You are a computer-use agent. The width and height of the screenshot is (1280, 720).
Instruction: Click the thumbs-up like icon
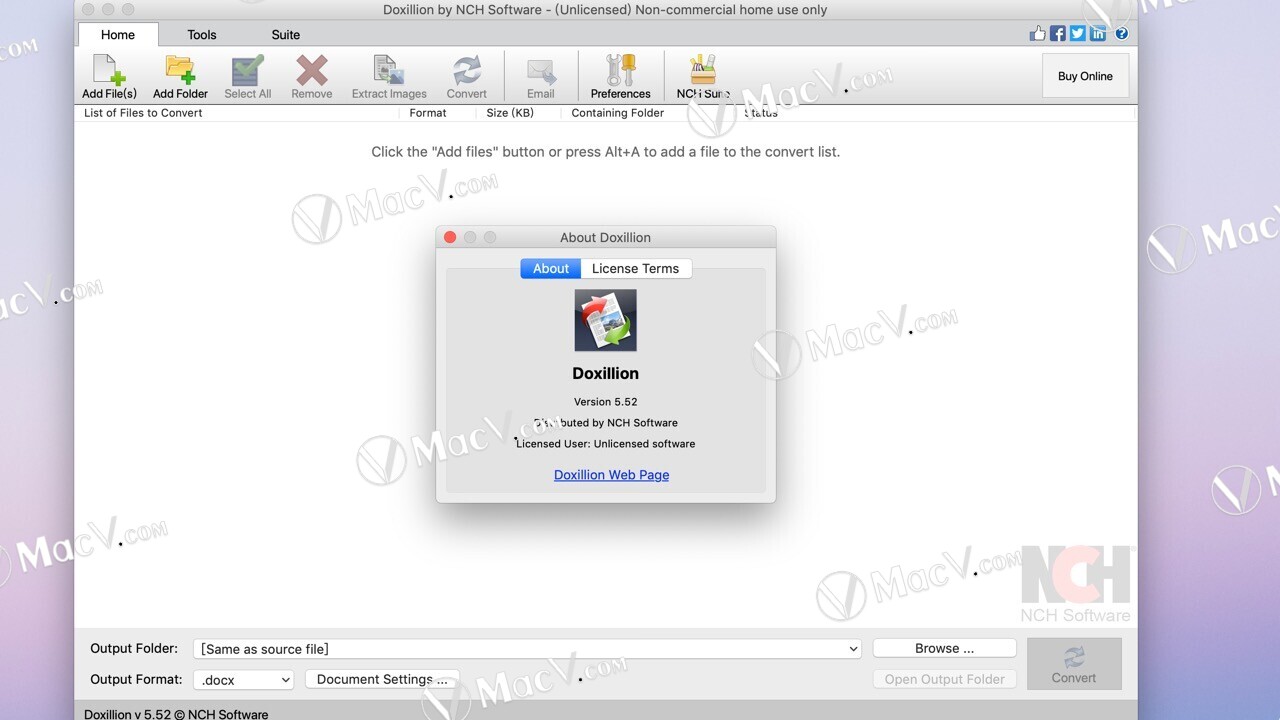(x=1037, y=34)
